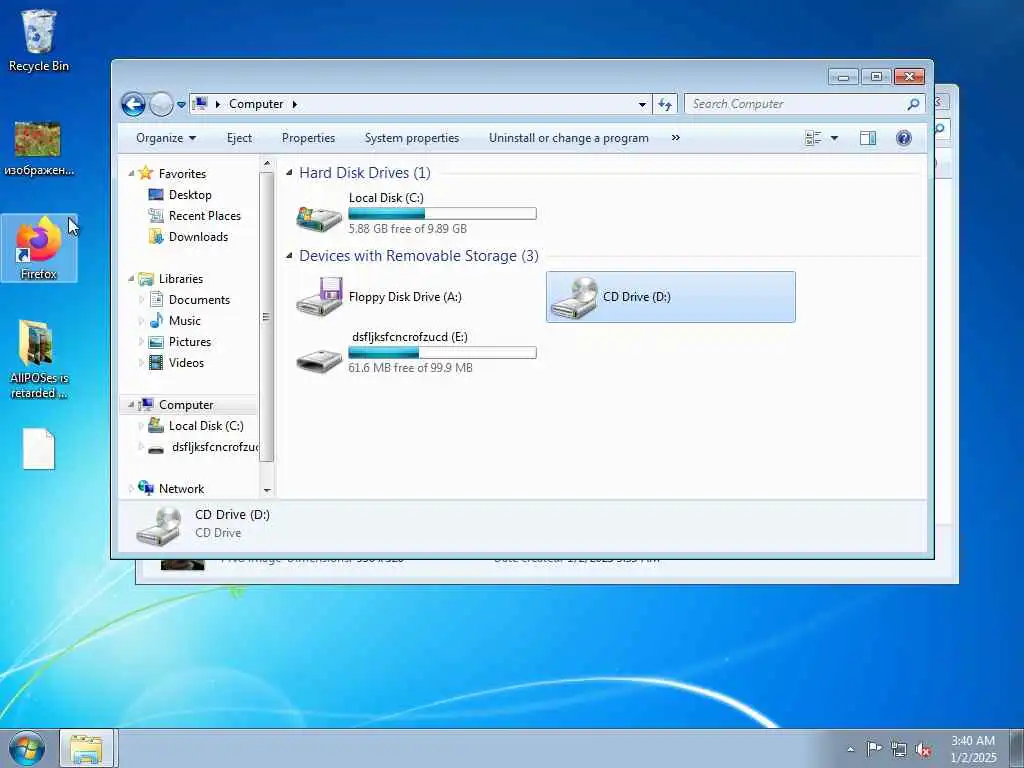This screenshot has width=1024, height=768.
Task: Select Favorites in navigation pane
Action: pos(182,174)
